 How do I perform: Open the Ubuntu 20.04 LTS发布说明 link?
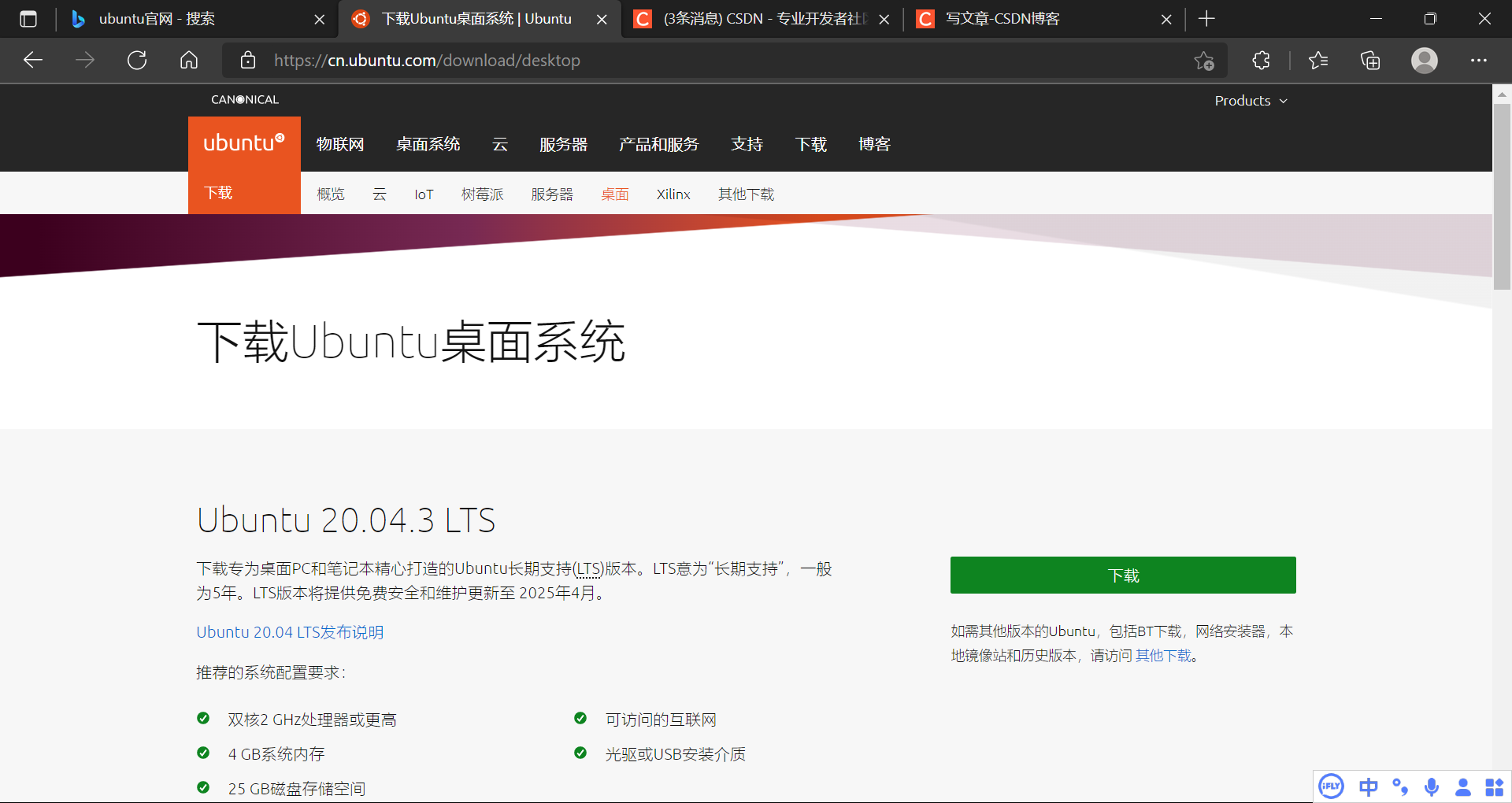coord(290,632)
